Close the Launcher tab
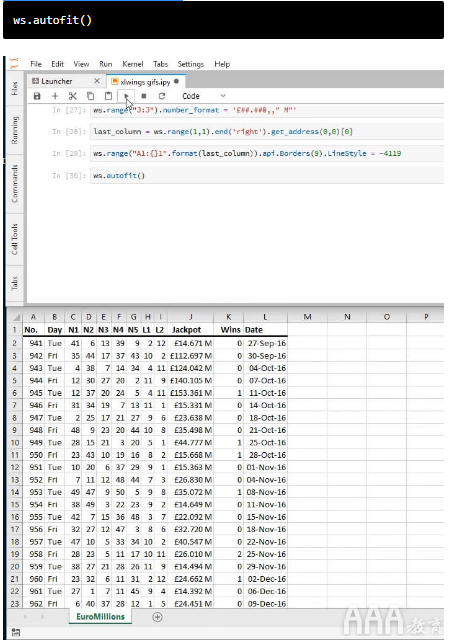The width and height of the screenshot is (453, 641). coord(97,81)
